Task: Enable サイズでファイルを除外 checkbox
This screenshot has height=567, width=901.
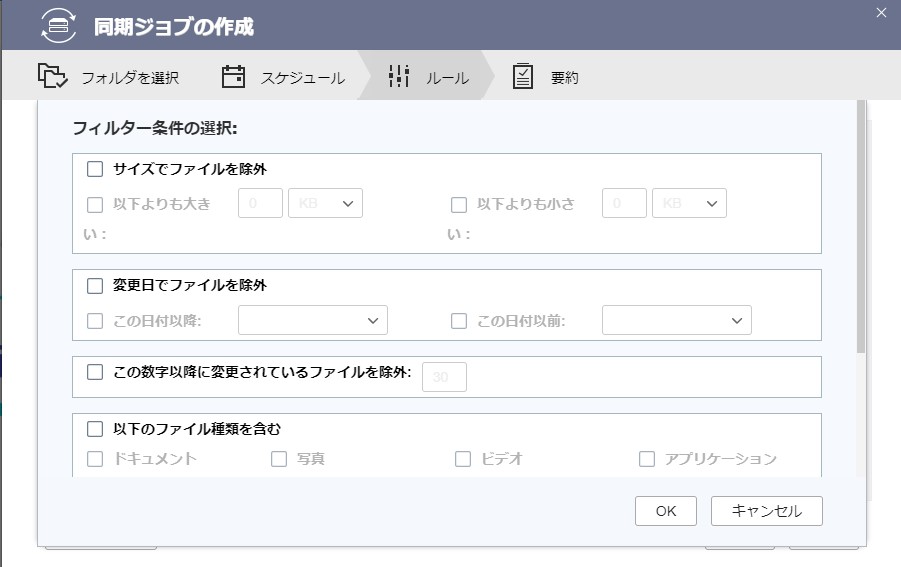Action: pos(95,169)
